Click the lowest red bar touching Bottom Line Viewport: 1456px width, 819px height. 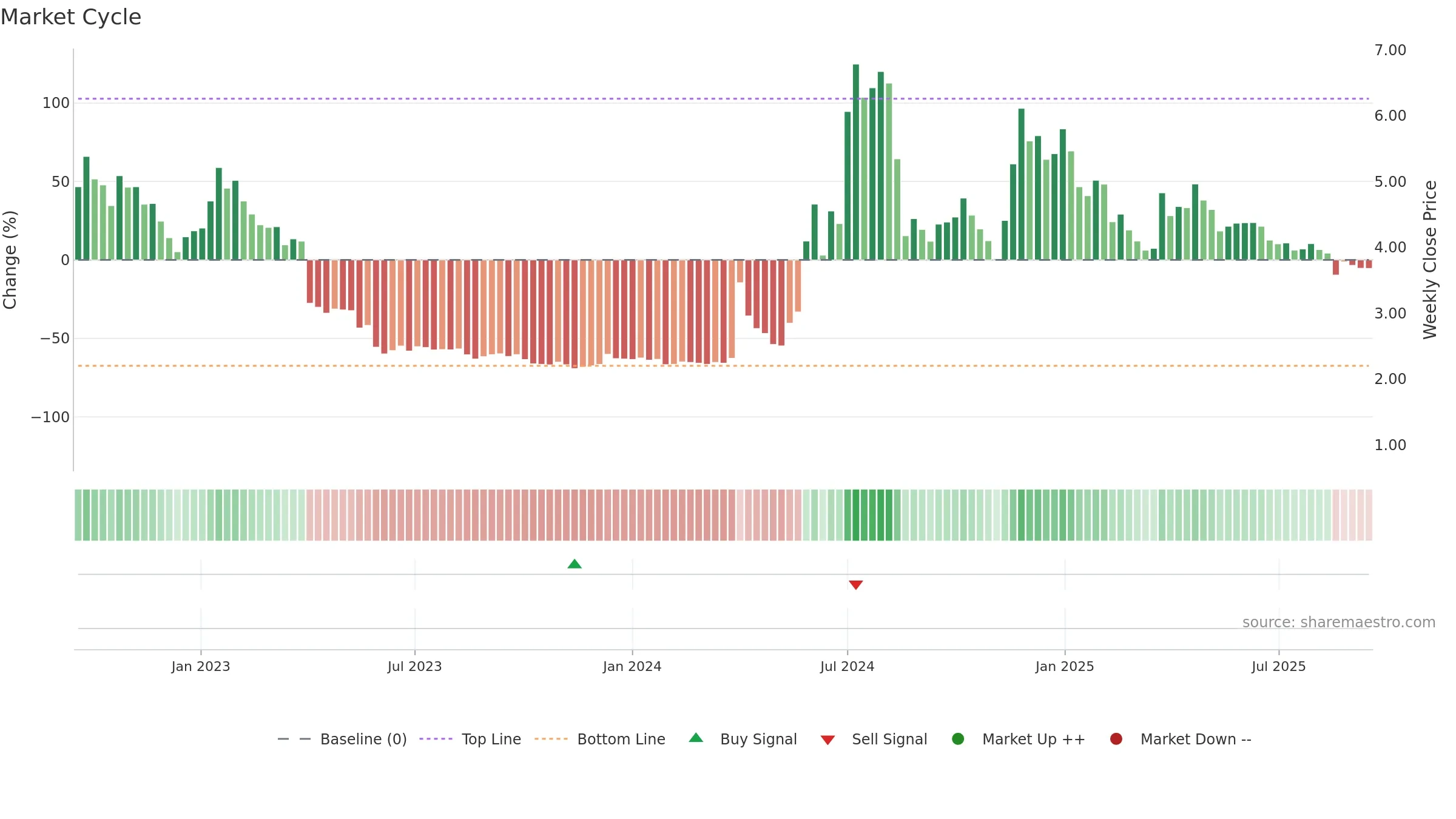(x=575, y=314)
